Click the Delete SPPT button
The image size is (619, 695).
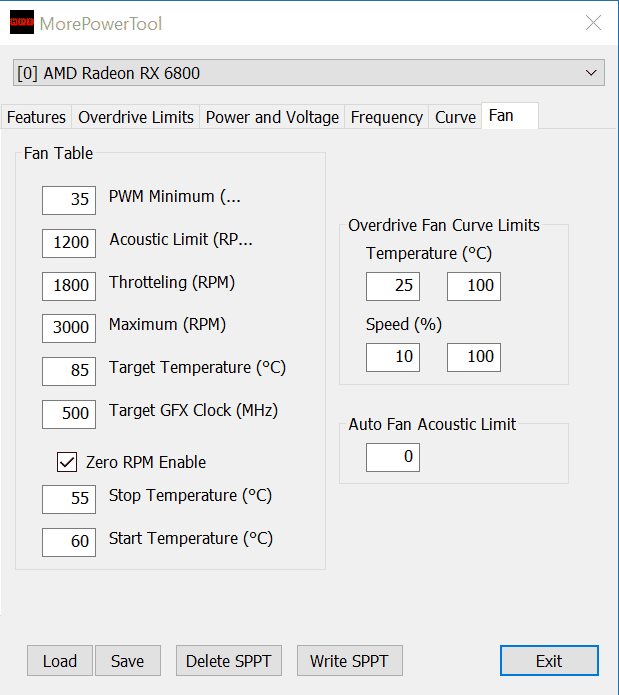point(229,660)
